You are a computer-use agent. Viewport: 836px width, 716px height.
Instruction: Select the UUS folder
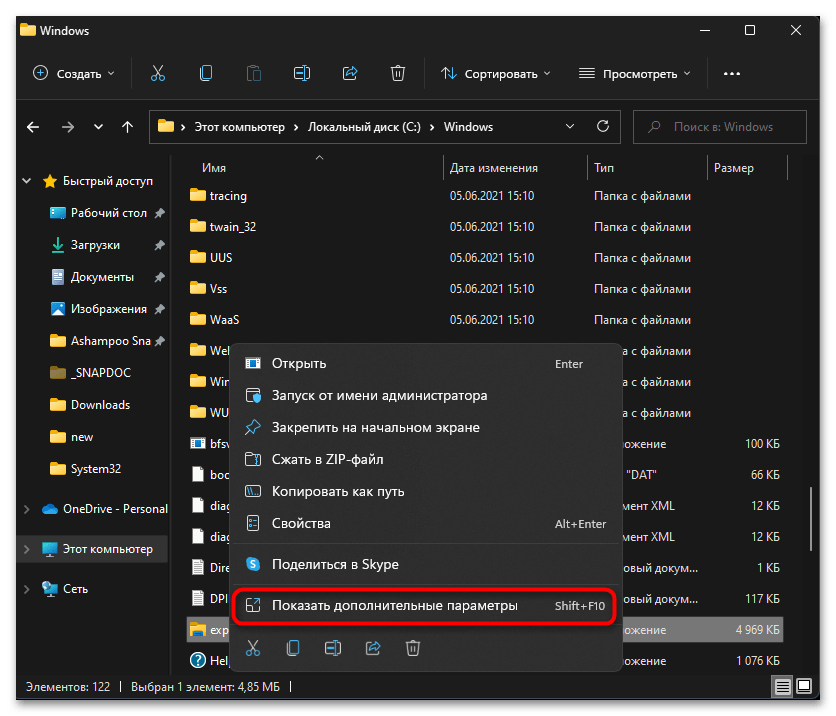(x=221, y=258)
